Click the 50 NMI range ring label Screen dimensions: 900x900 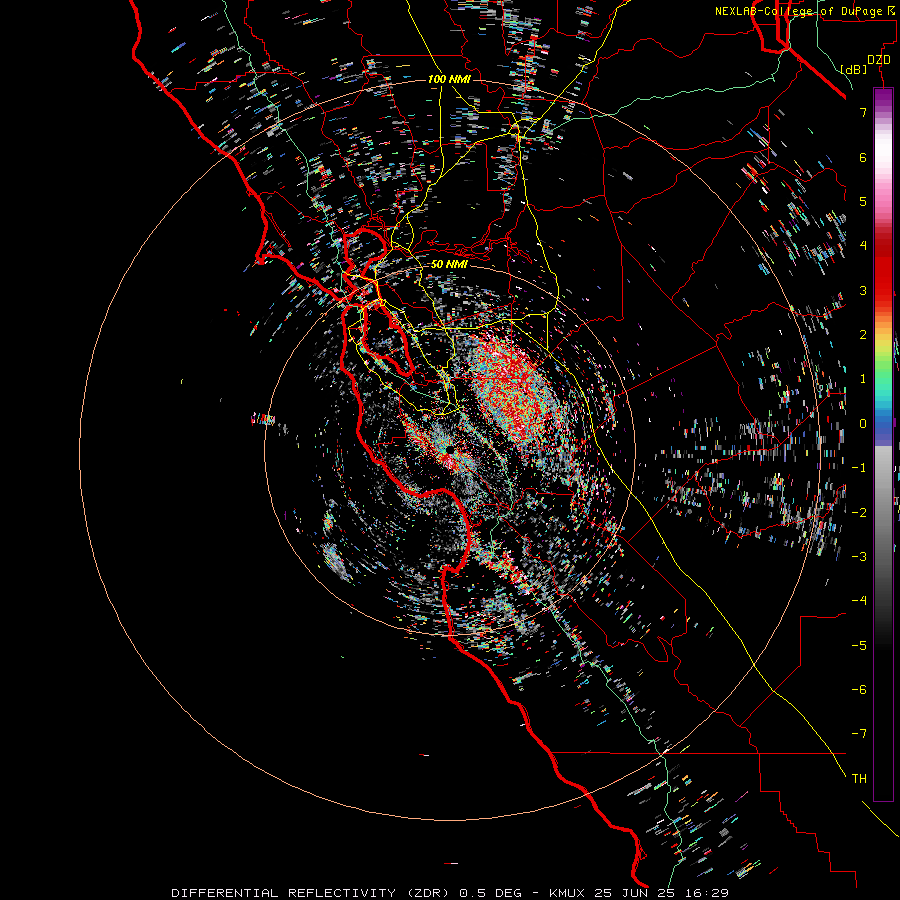pos(449,265)
